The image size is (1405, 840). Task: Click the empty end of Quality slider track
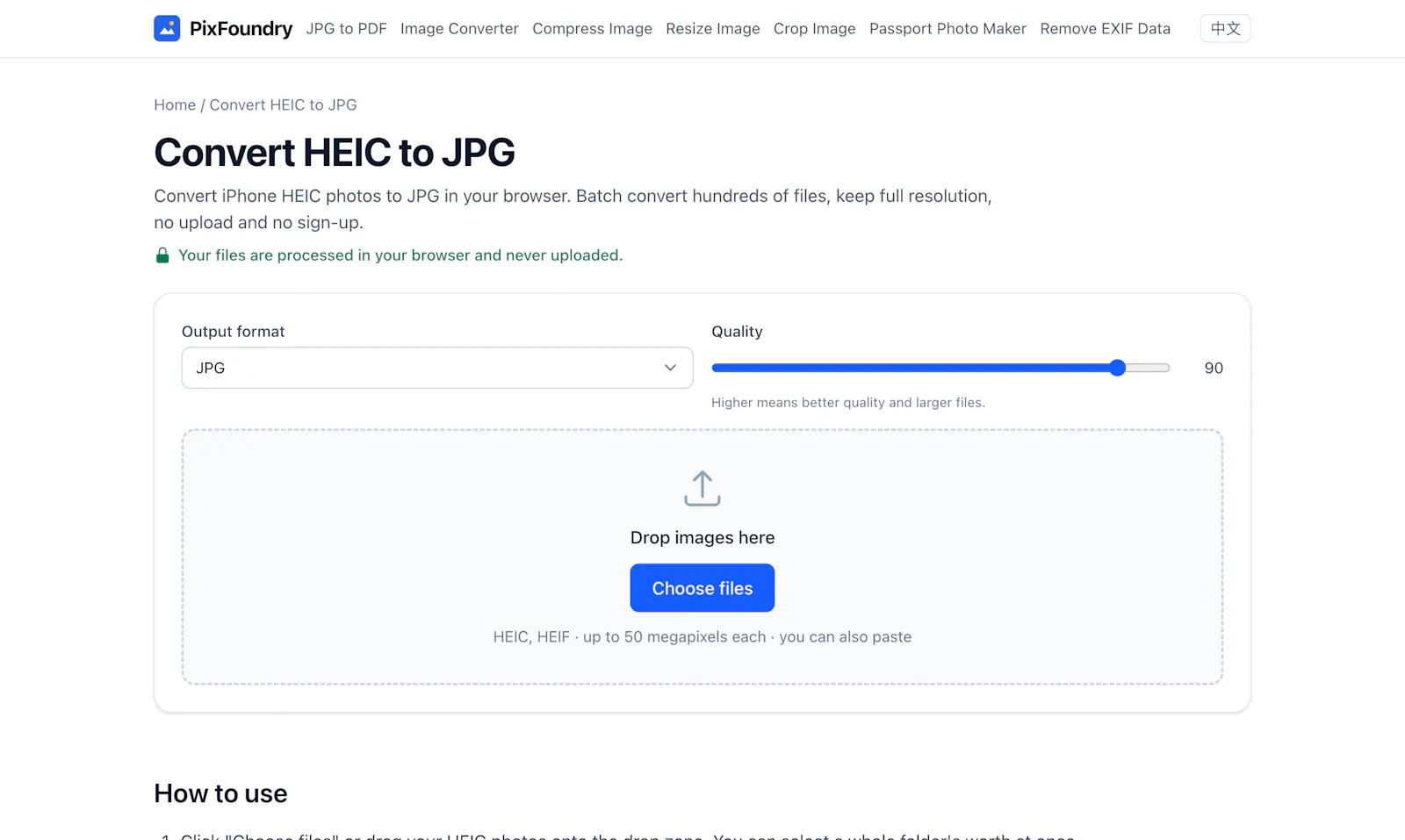1149,368
